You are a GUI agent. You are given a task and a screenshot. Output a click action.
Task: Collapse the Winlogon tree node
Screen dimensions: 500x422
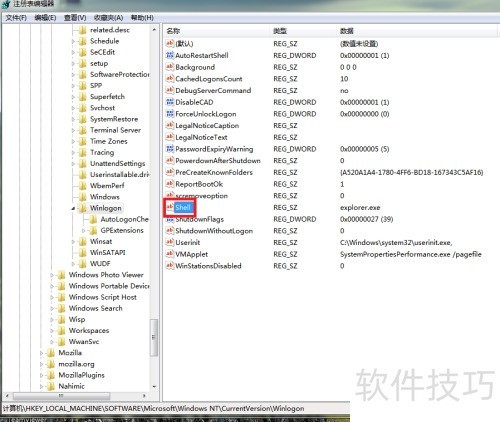point(73,208)
